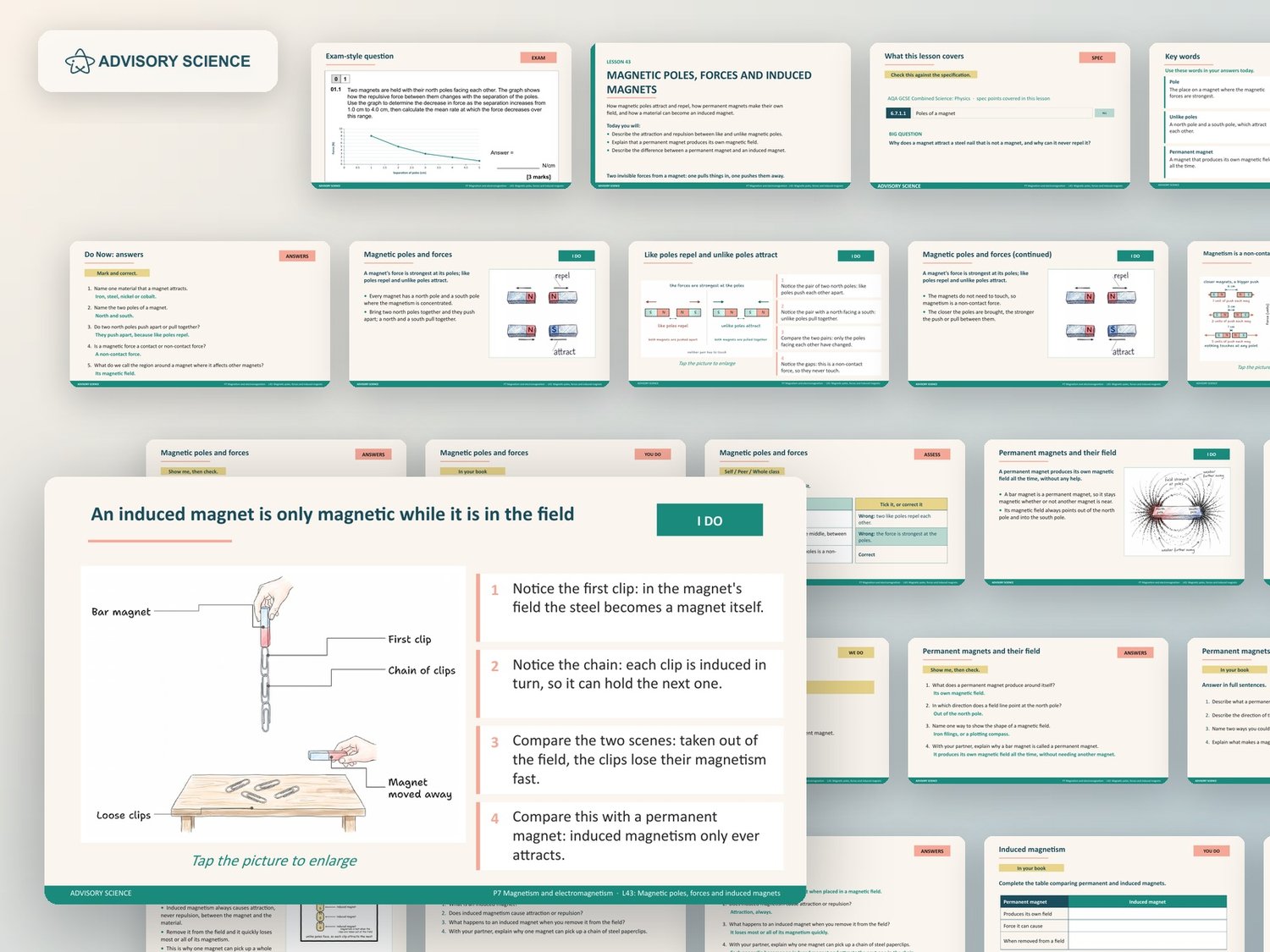Select step 4 about a permanent magnet
The height and width of the screenshot is (952, 1270).
pyautogui.click(x=631, y=836)
